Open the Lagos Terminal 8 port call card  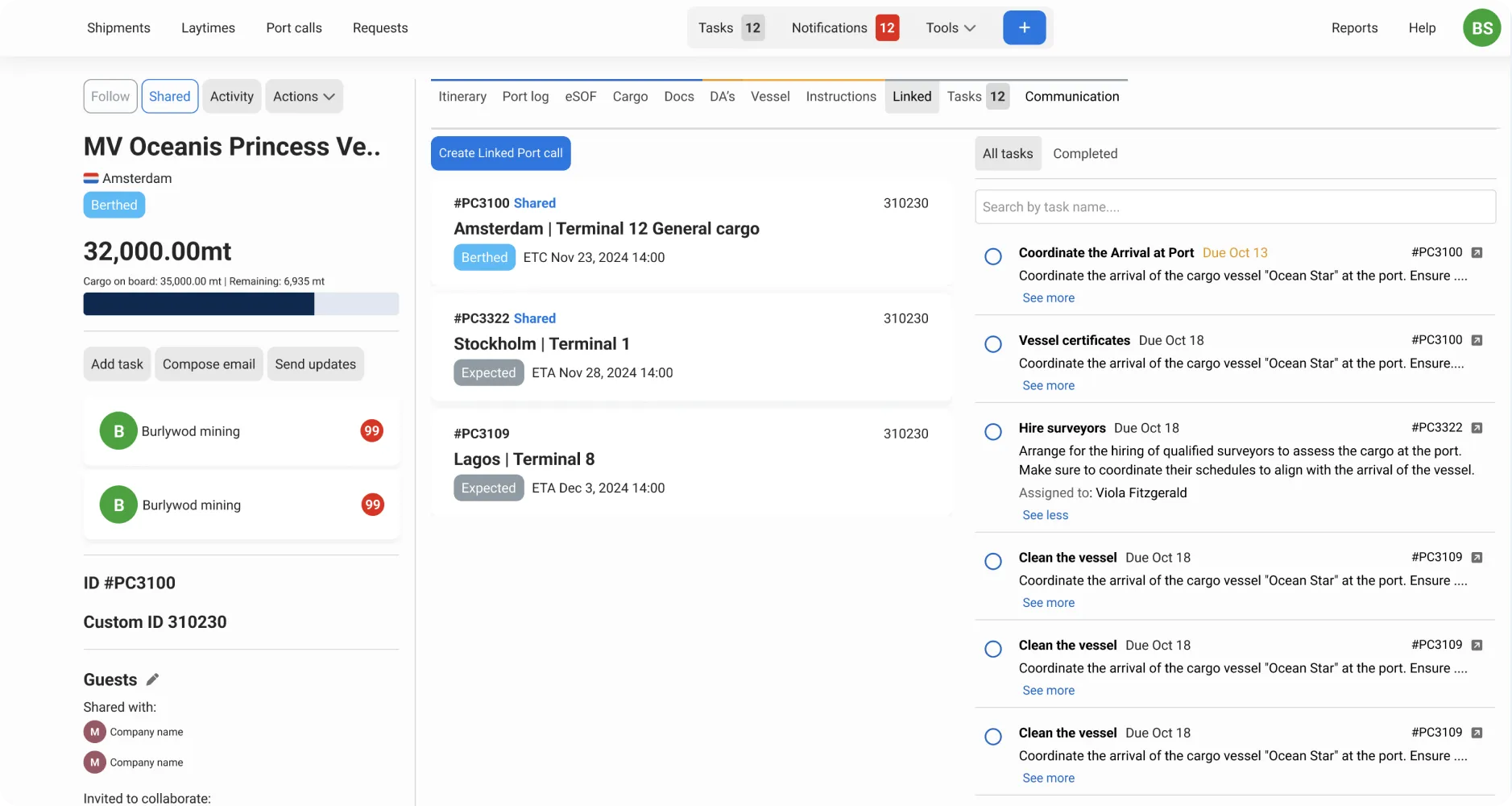[691, 461]
